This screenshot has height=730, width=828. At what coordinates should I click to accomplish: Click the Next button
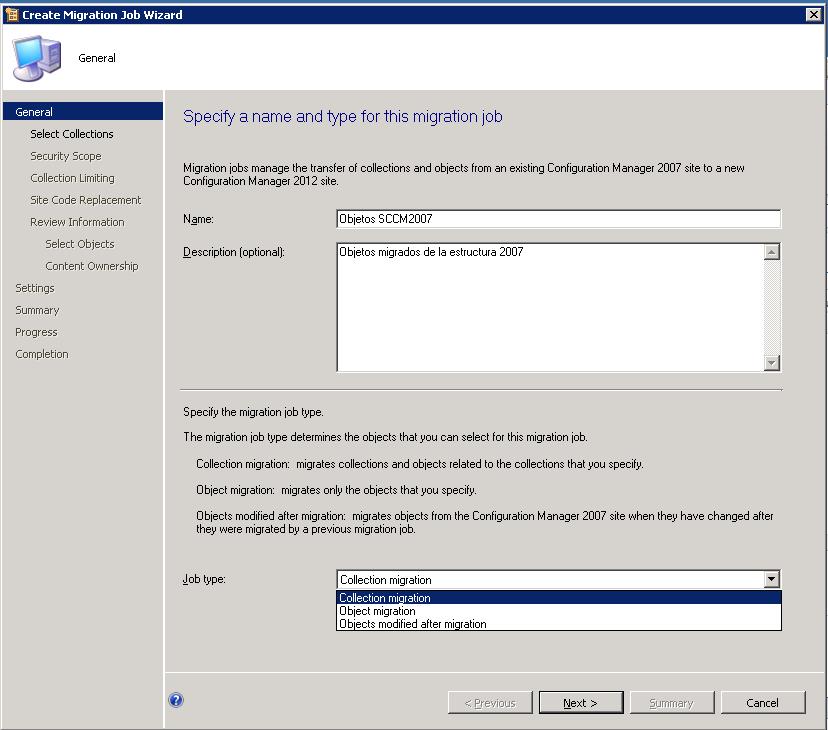[x=581, y=703]
